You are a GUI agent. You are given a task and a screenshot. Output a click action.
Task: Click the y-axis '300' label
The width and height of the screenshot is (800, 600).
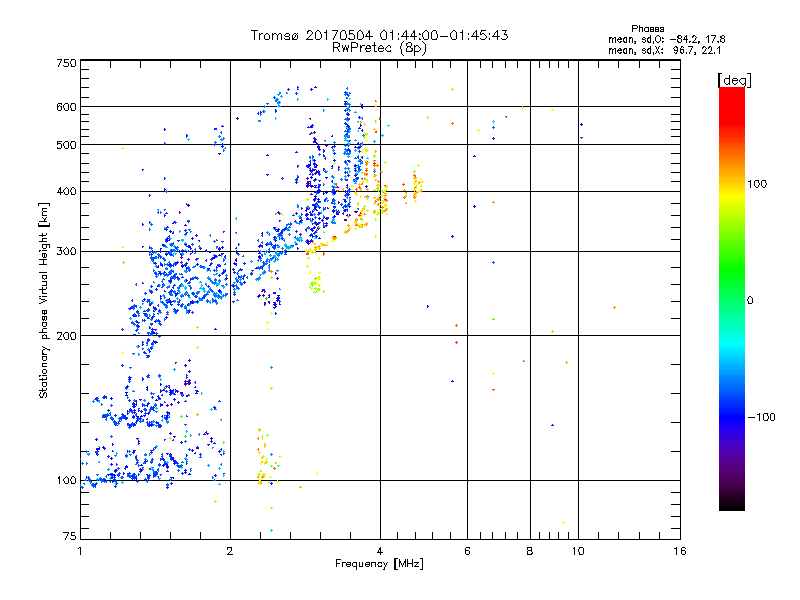pos(67,251)
